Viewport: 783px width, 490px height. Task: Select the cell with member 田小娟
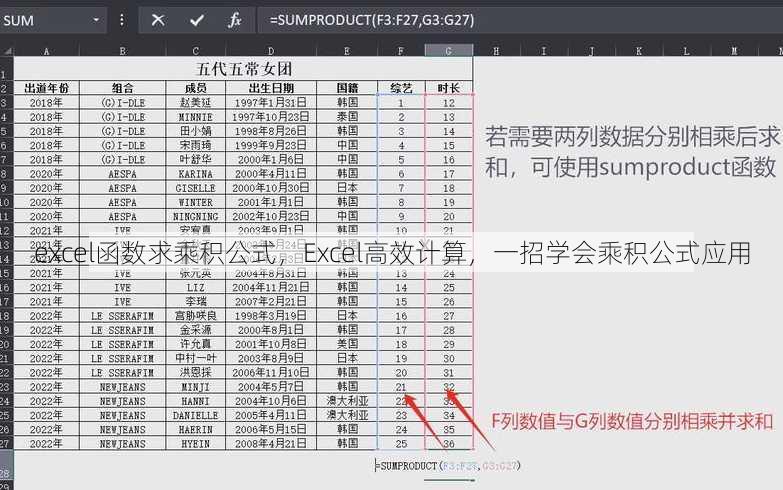(x=195, y=131)
